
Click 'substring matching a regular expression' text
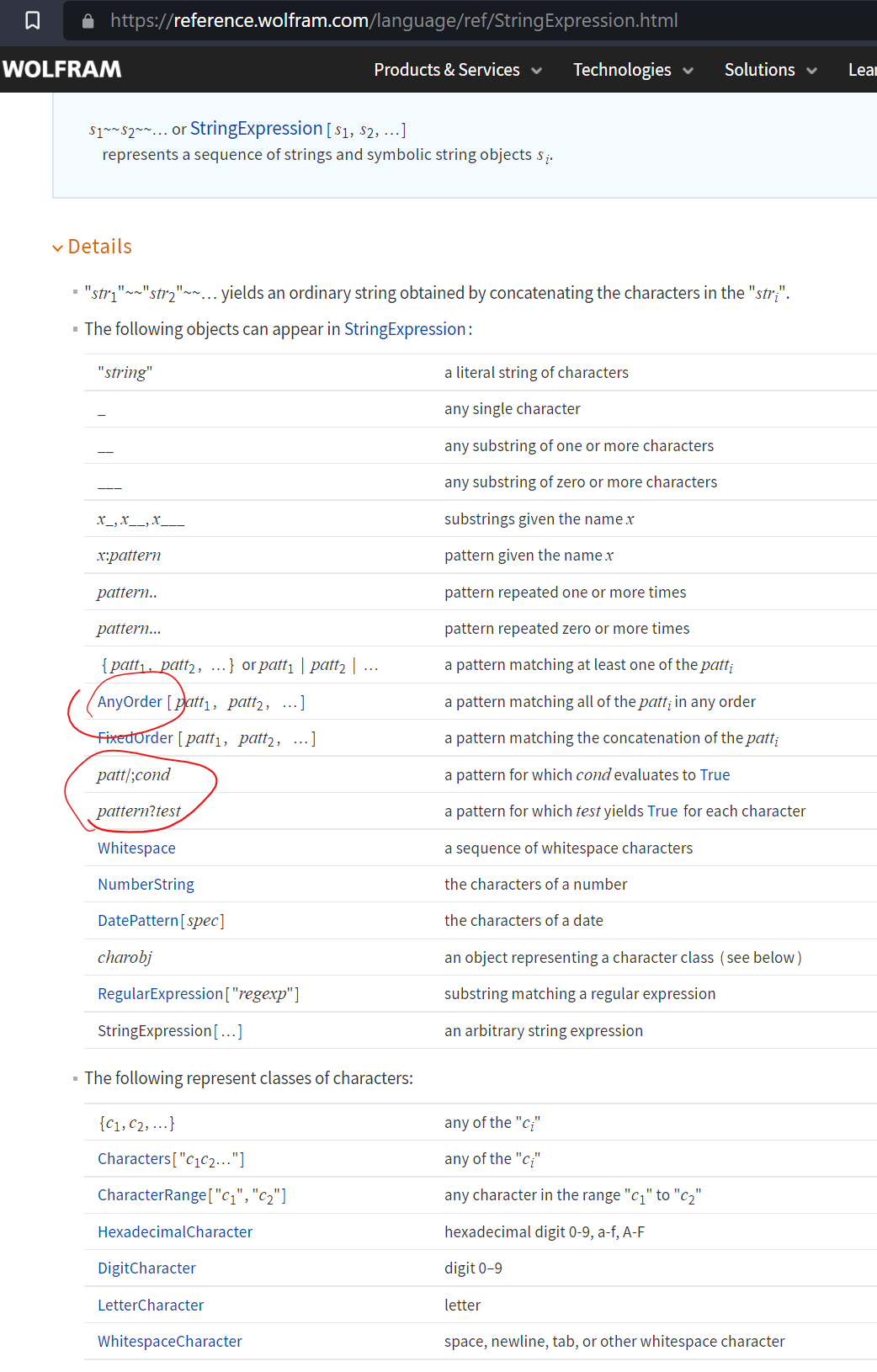click(x=580, y=994)
